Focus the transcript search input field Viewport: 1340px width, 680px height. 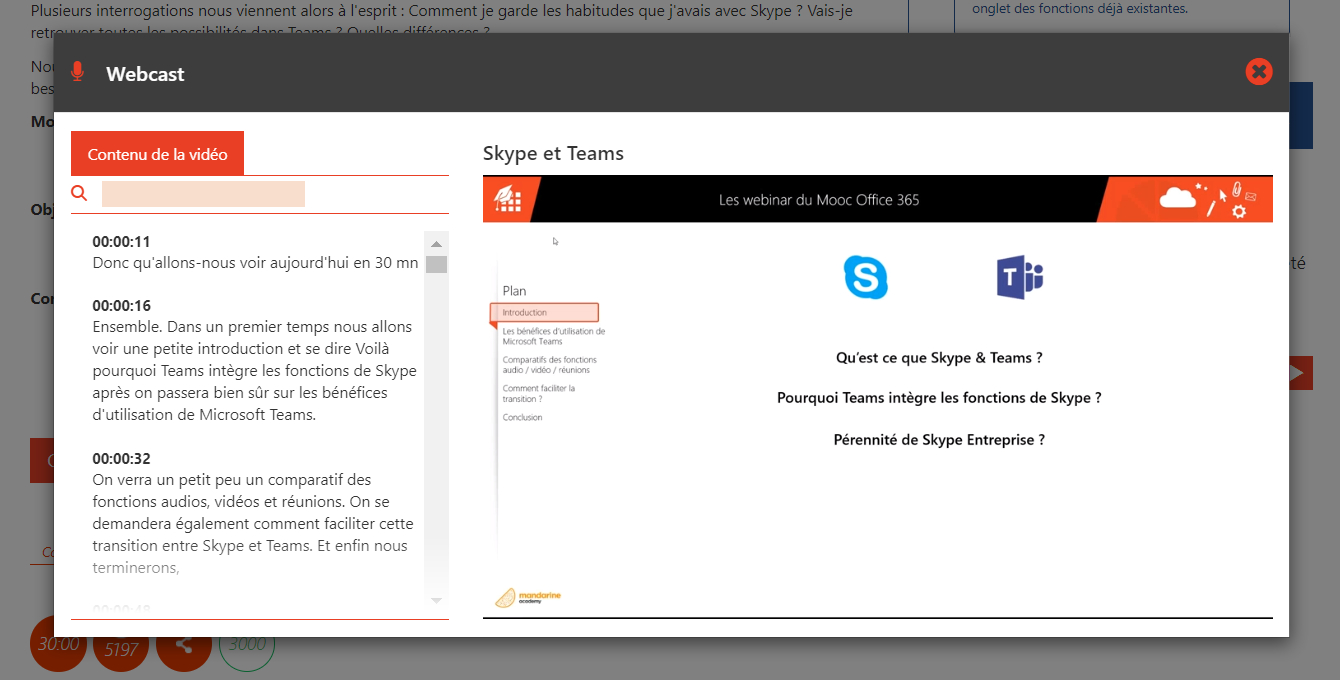coord(203,194)
